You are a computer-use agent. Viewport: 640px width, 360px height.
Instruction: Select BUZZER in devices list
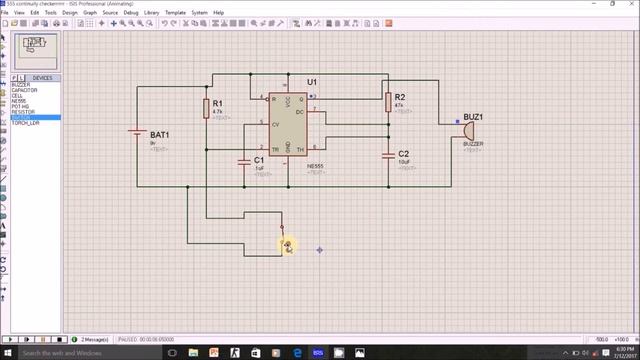click(36, 84)
